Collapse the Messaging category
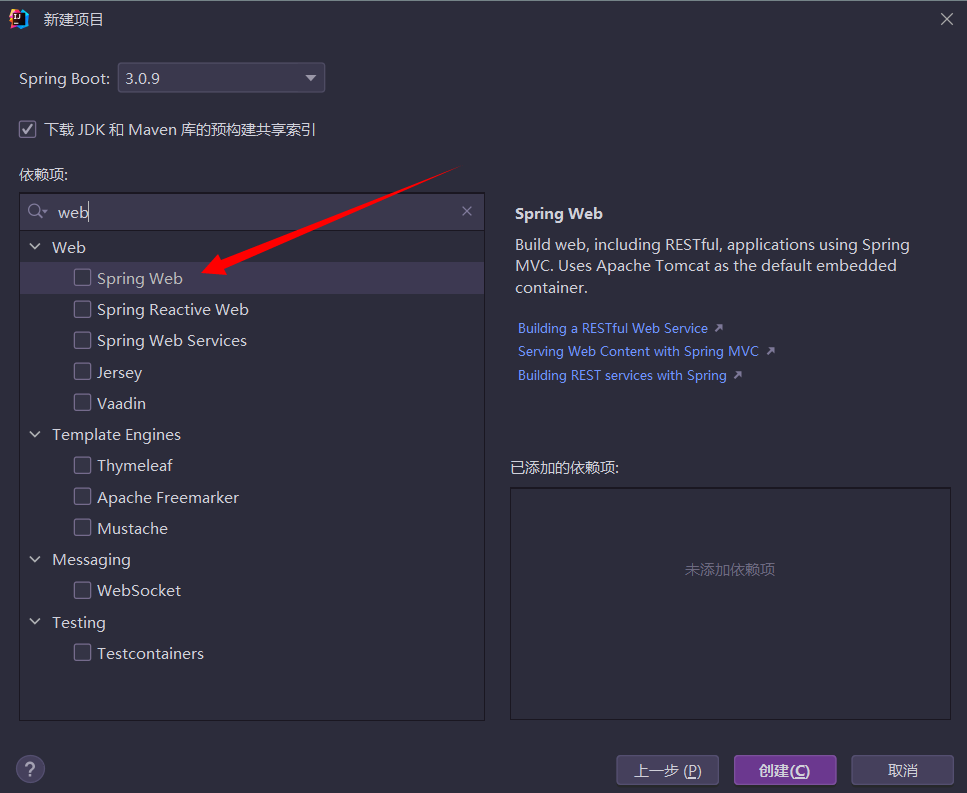The image size is (967, 793). [x=35, y=560]
